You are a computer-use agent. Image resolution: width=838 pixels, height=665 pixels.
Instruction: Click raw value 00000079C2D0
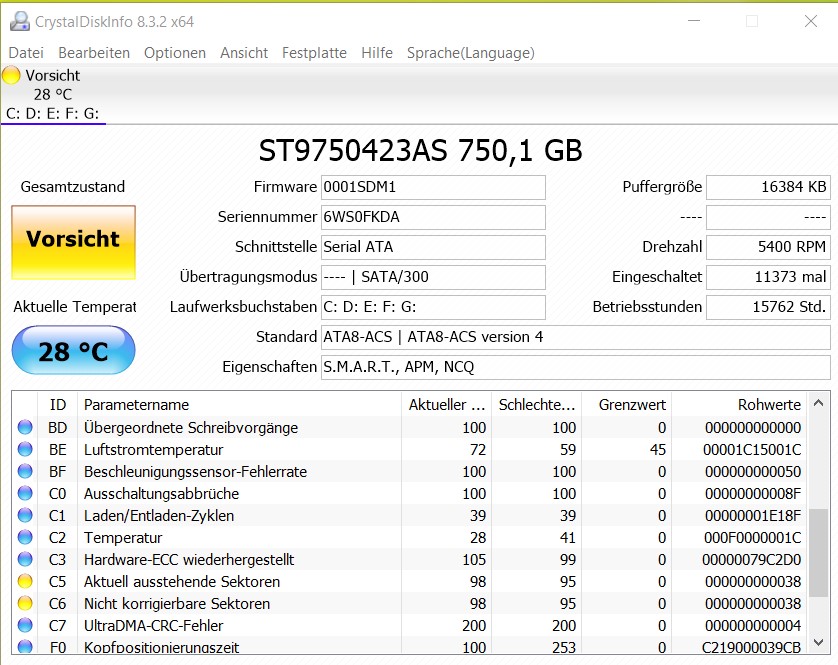(x=751, y=560)
